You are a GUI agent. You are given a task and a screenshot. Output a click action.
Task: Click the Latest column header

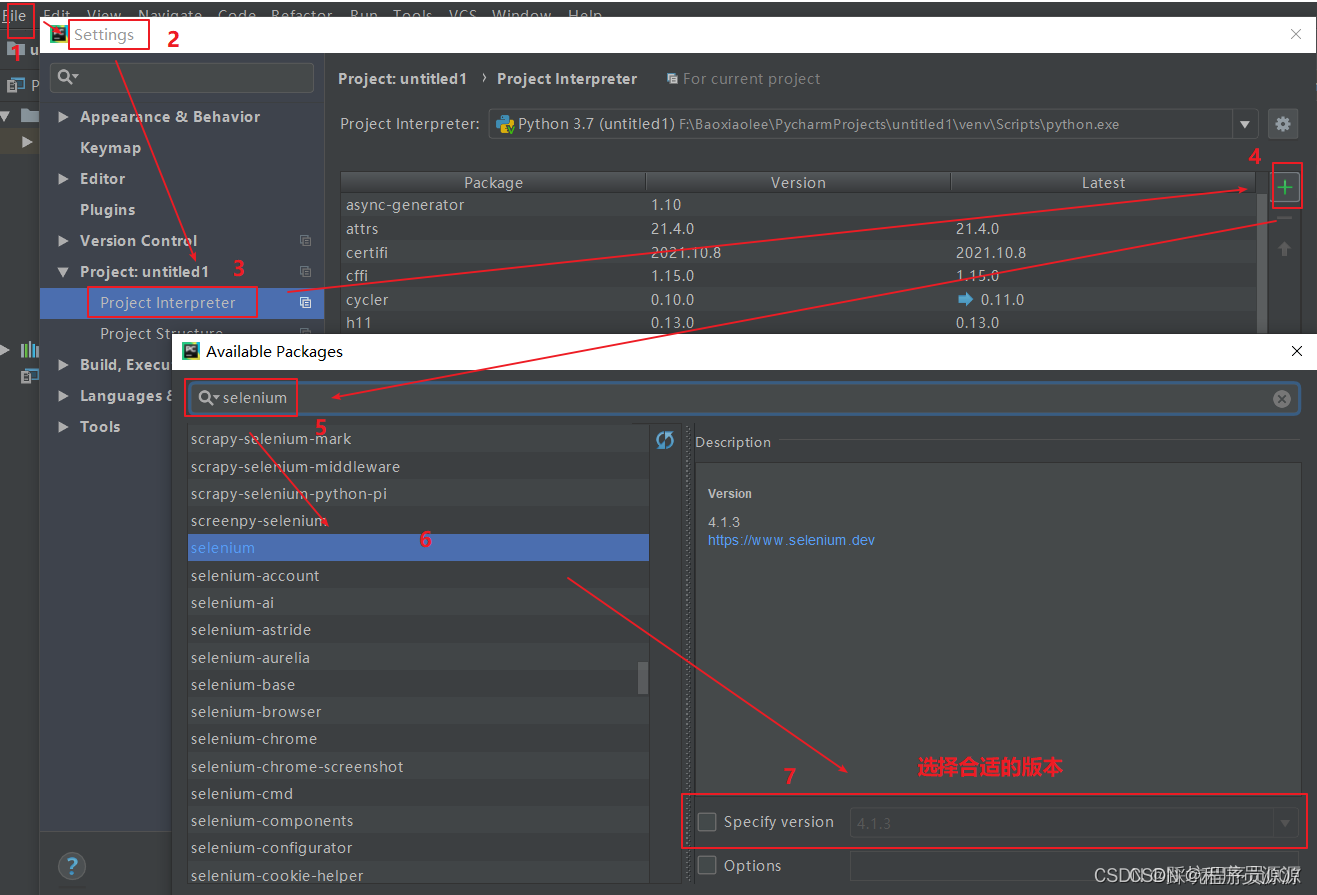click(1103, 182)
